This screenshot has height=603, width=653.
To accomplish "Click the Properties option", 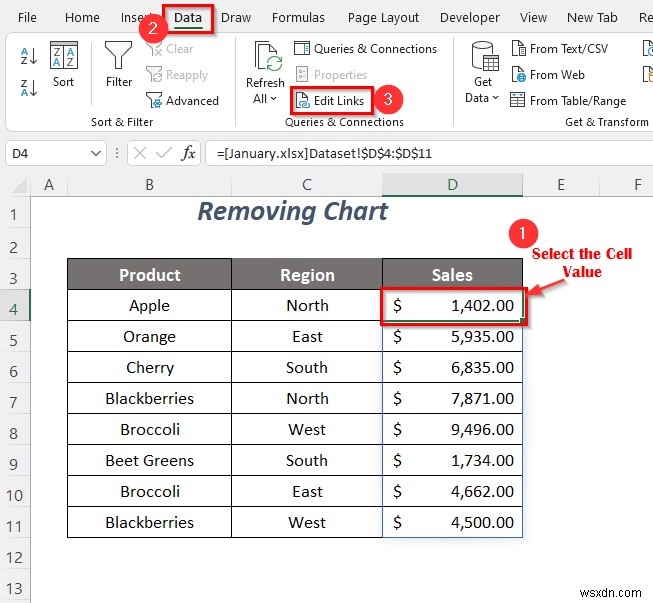I will coord(331,75).
